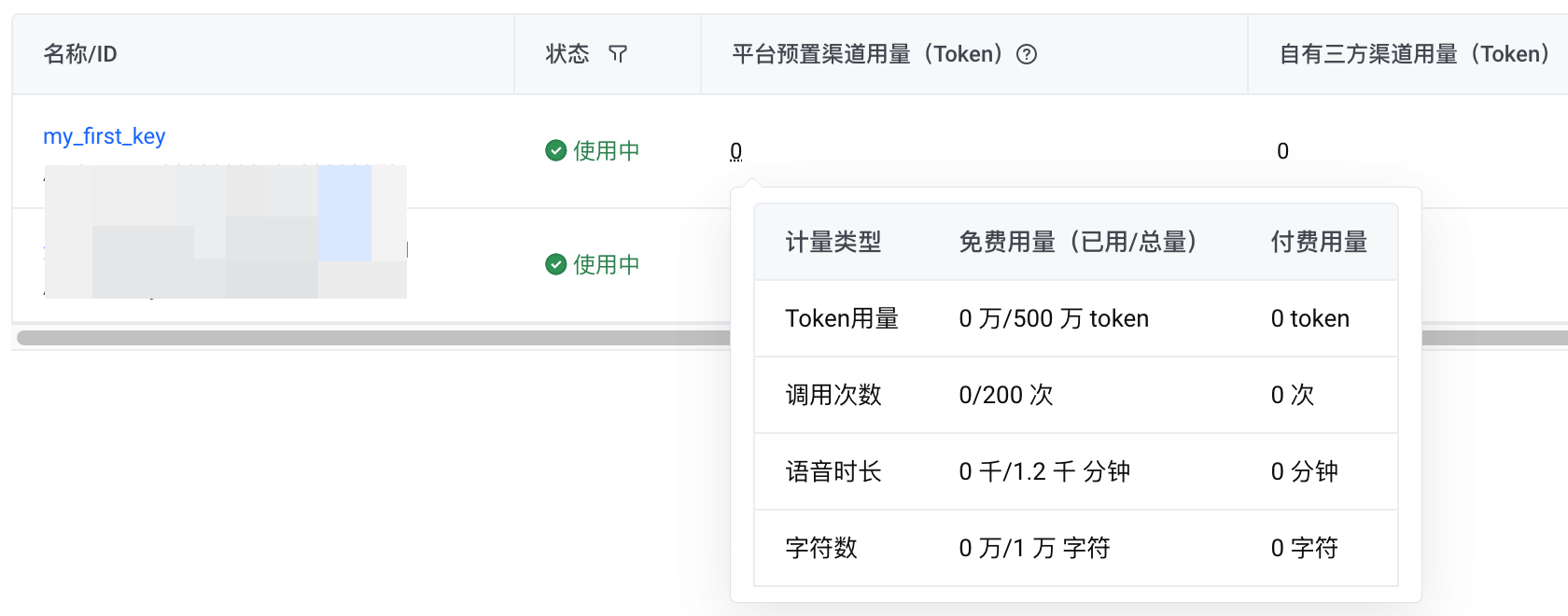Click the 自有三方渠道用量（Token）column header
The width and height of the screenshot is (1568, 616).
[x=1413, y=54]
